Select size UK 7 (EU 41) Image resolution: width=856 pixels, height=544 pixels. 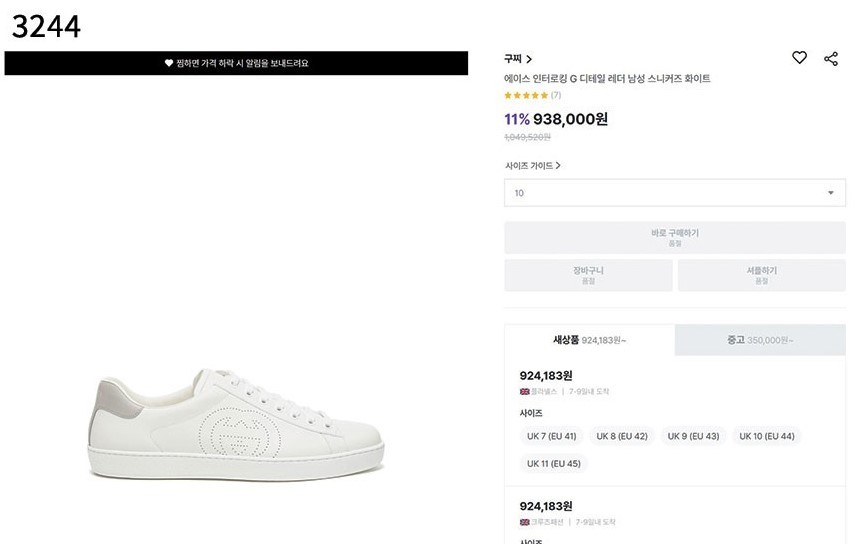coord(552,436)
